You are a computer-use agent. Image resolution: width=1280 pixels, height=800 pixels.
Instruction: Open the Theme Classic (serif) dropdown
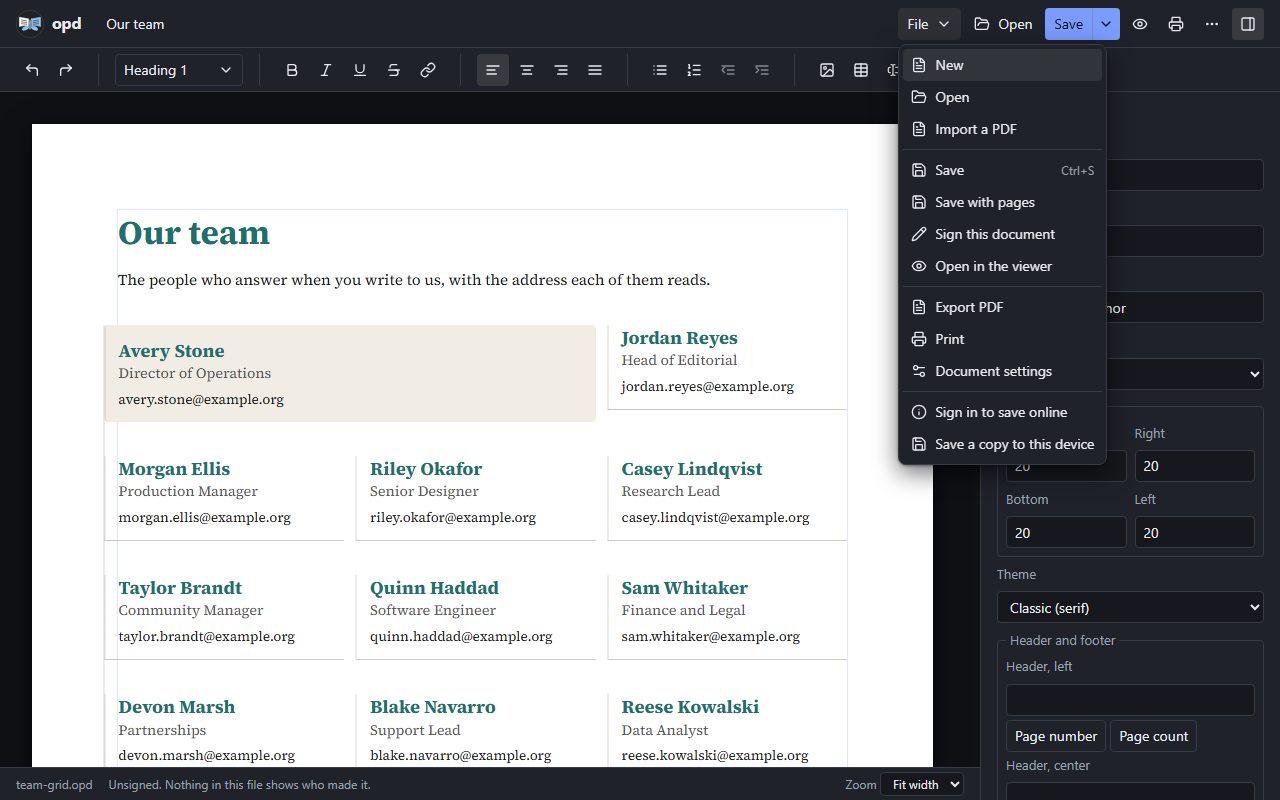coord(1130,608)
